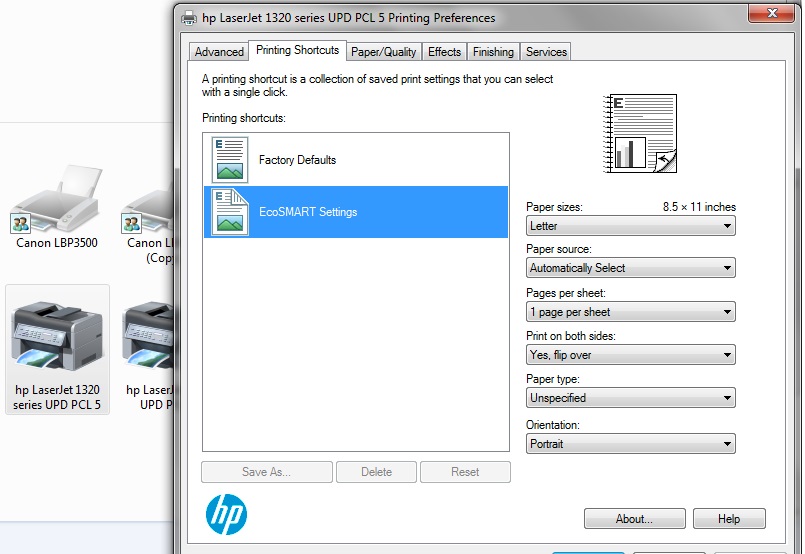Click the Help button
The height and width of the screenshot is (554, 805).
pyautogui.click(x=729, y=519)
